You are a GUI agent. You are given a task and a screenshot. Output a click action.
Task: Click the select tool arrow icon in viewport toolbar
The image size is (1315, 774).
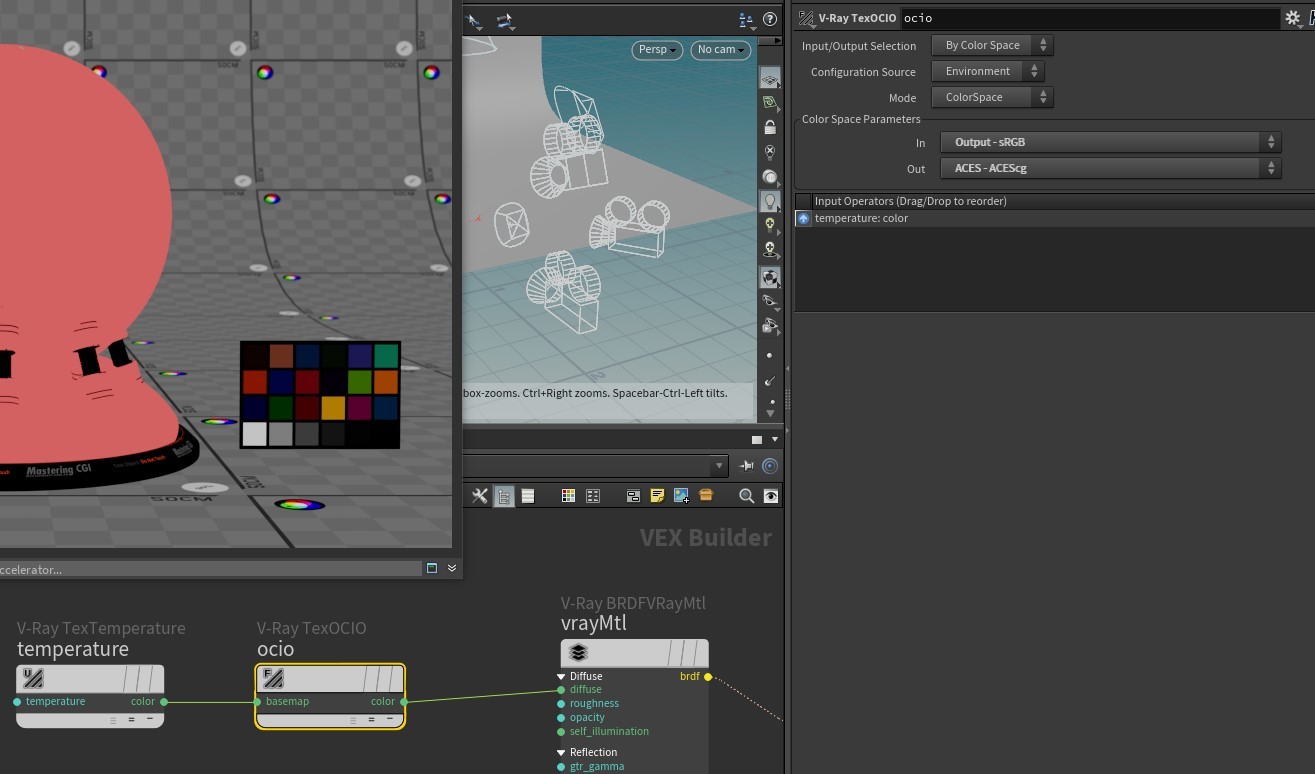tap(474, 20)
